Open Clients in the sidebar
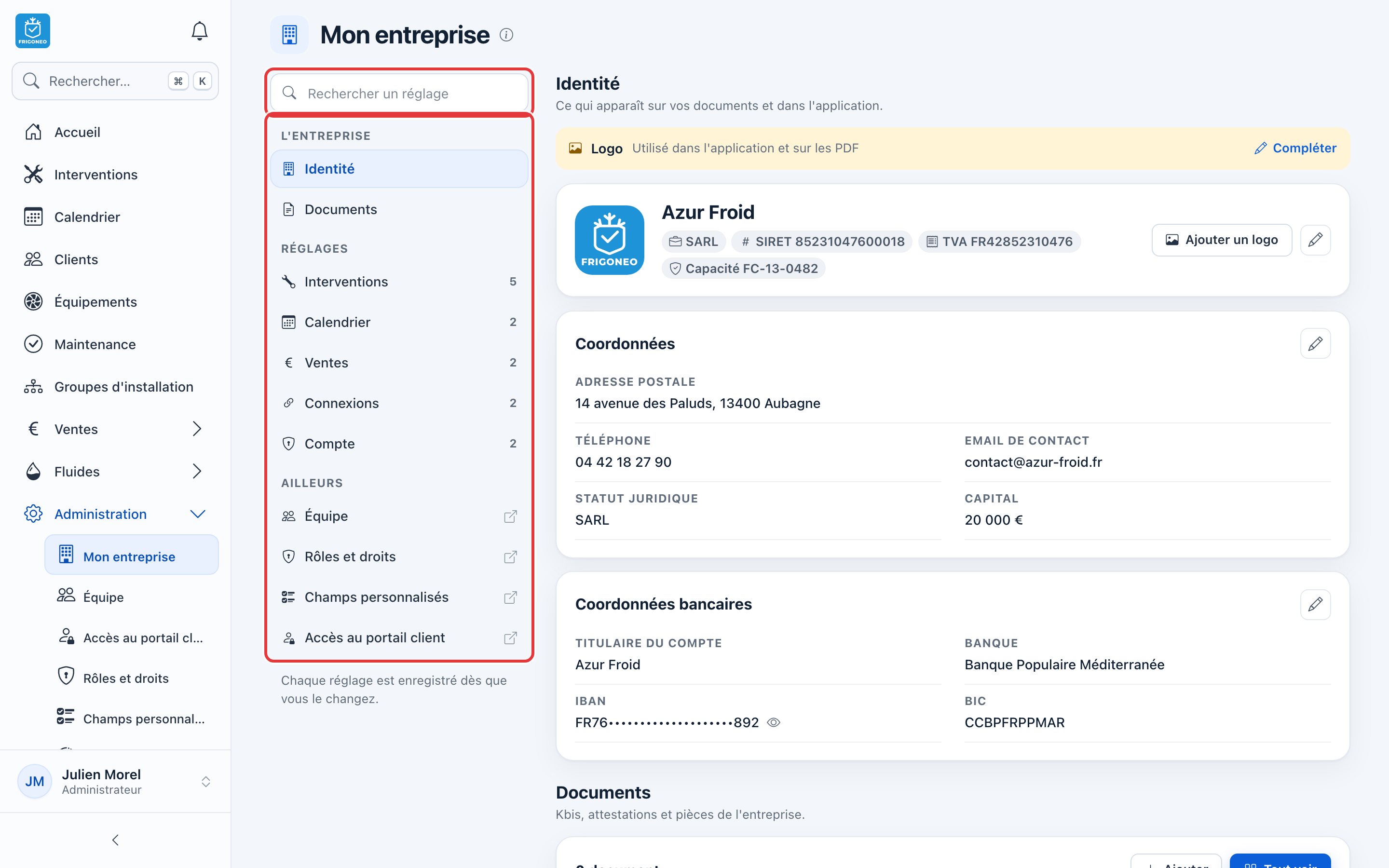 click(x=115, y=259)
